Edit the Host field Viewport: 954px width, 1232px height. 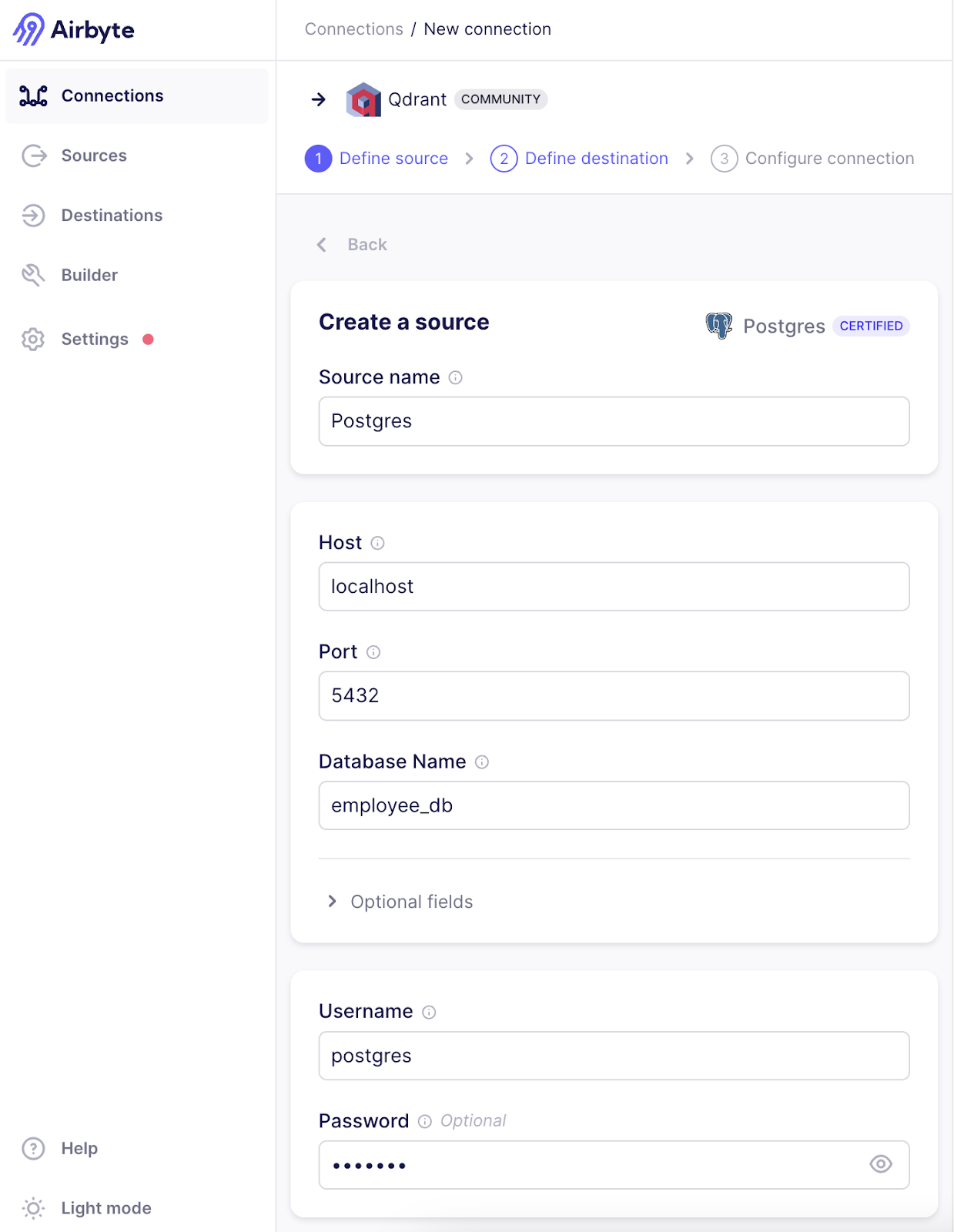614,587
